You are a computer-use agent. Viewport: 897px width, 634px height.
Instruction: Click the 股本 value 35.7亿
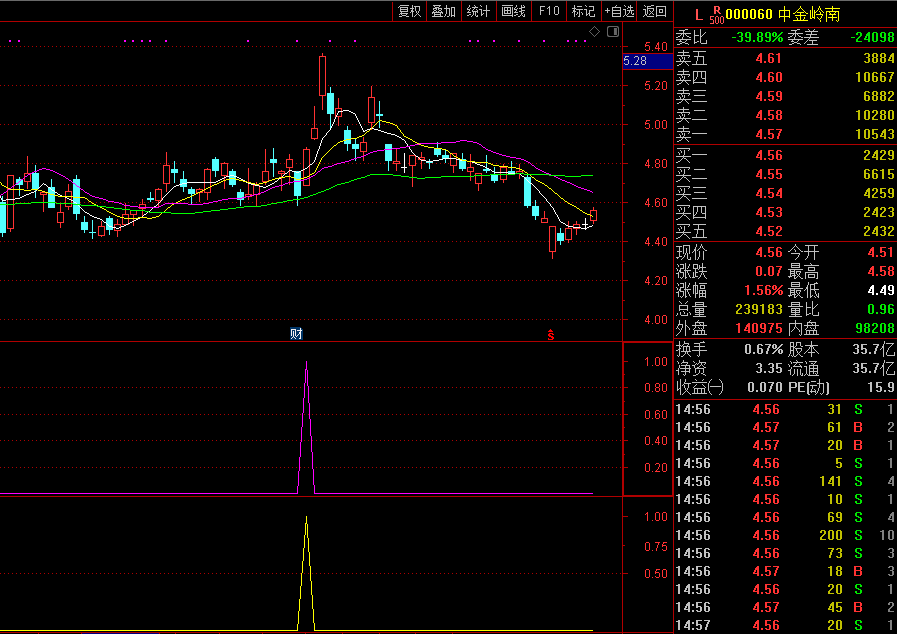(874, 349)
